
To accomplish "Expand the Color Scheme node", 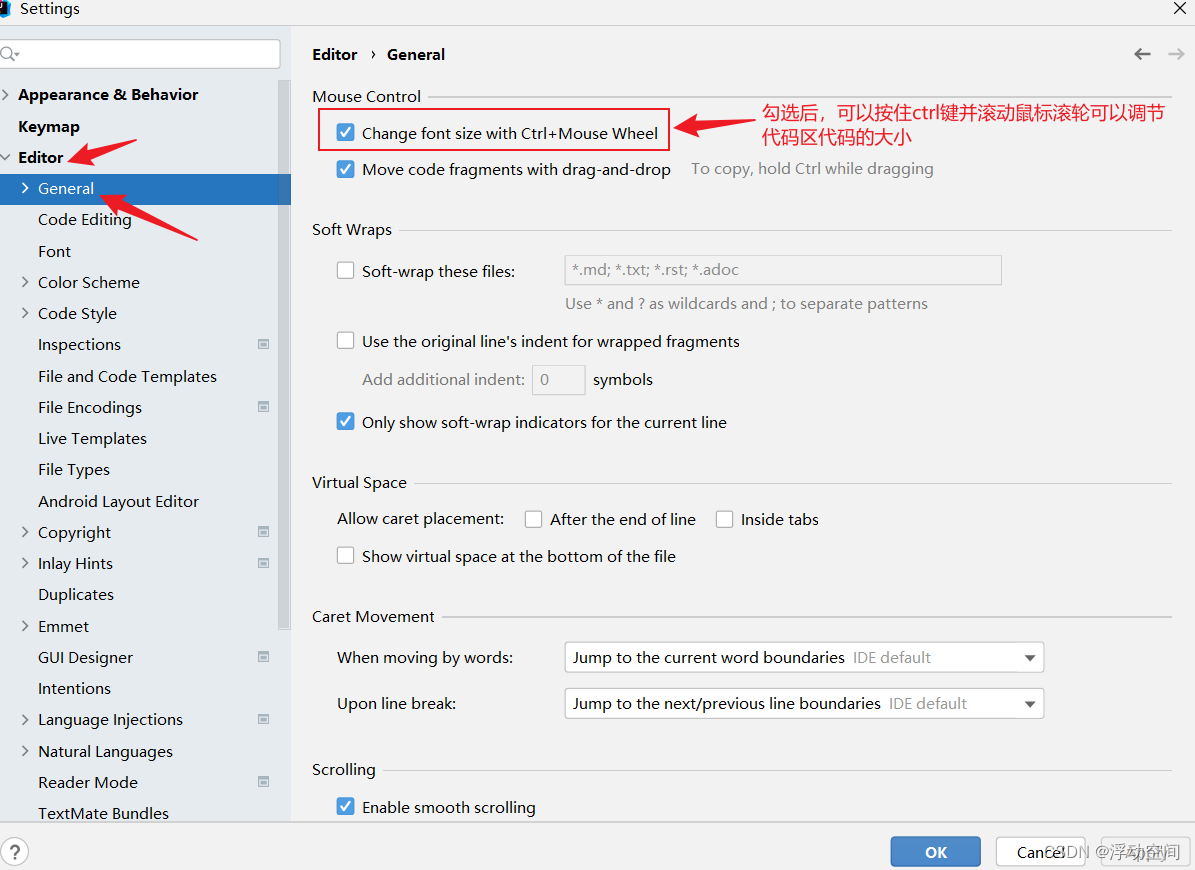I will tap(25, 282).
